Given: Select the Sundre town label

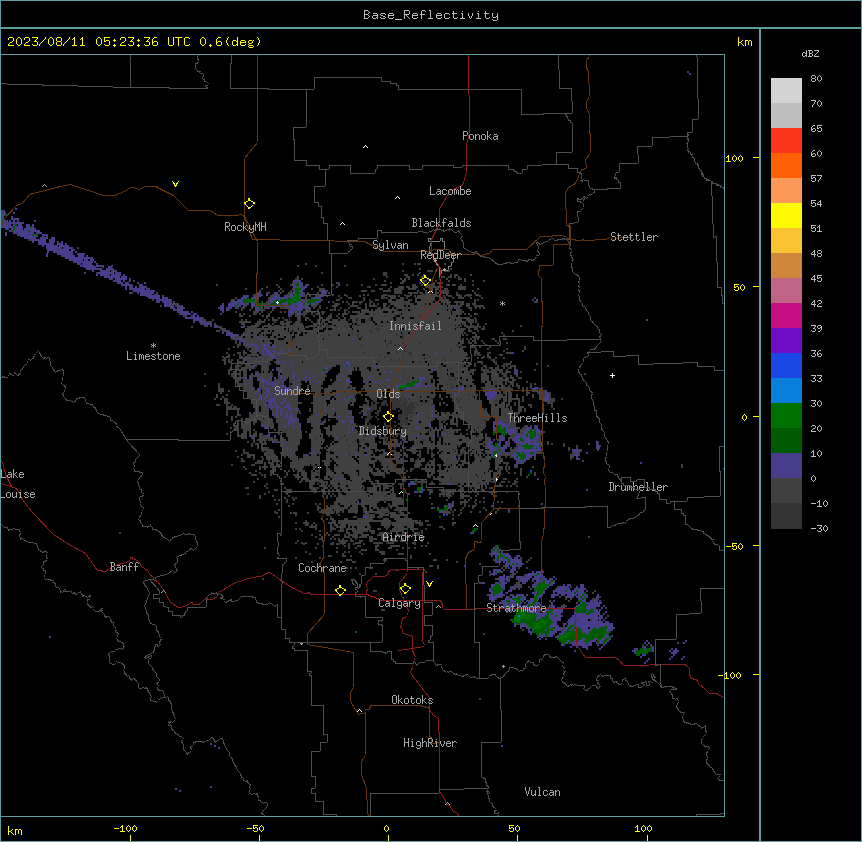Looking at the screenshot, I should pyautogui.click(x=292, y=391).
